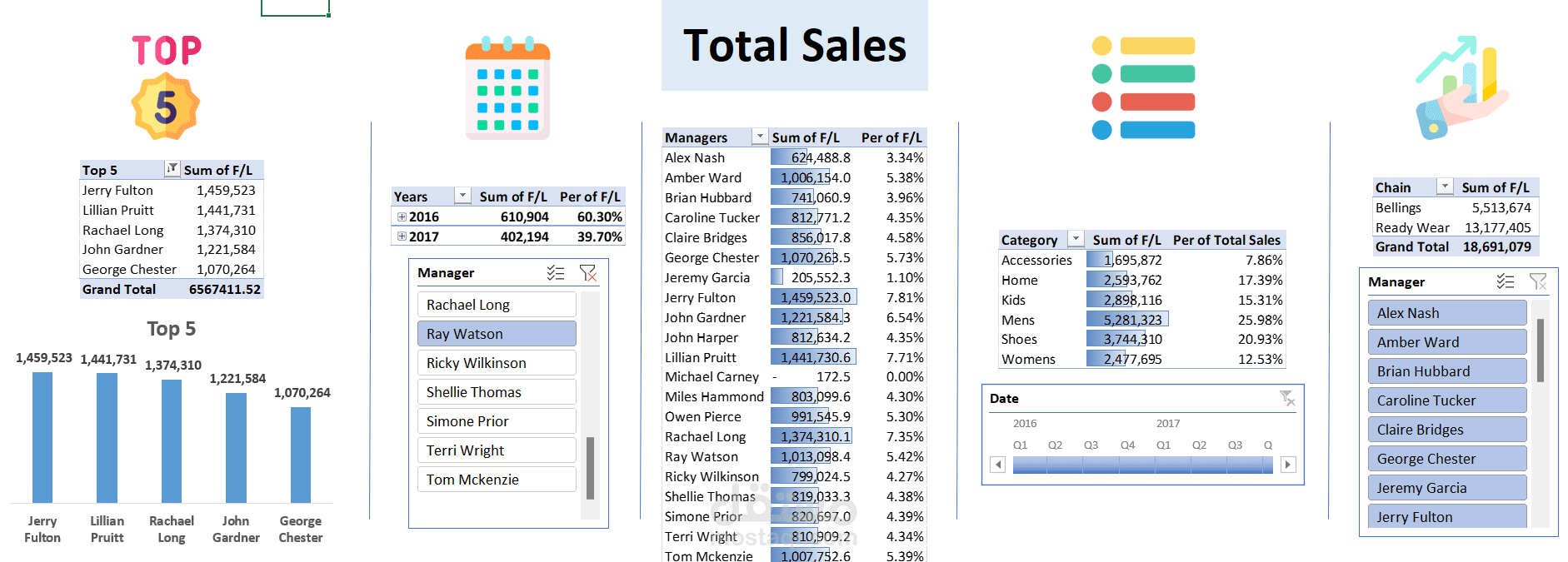This screenshot has height=562, width=1568.
Task: Select Ricky Wilkinson slicer item
Action: (497, 363)
